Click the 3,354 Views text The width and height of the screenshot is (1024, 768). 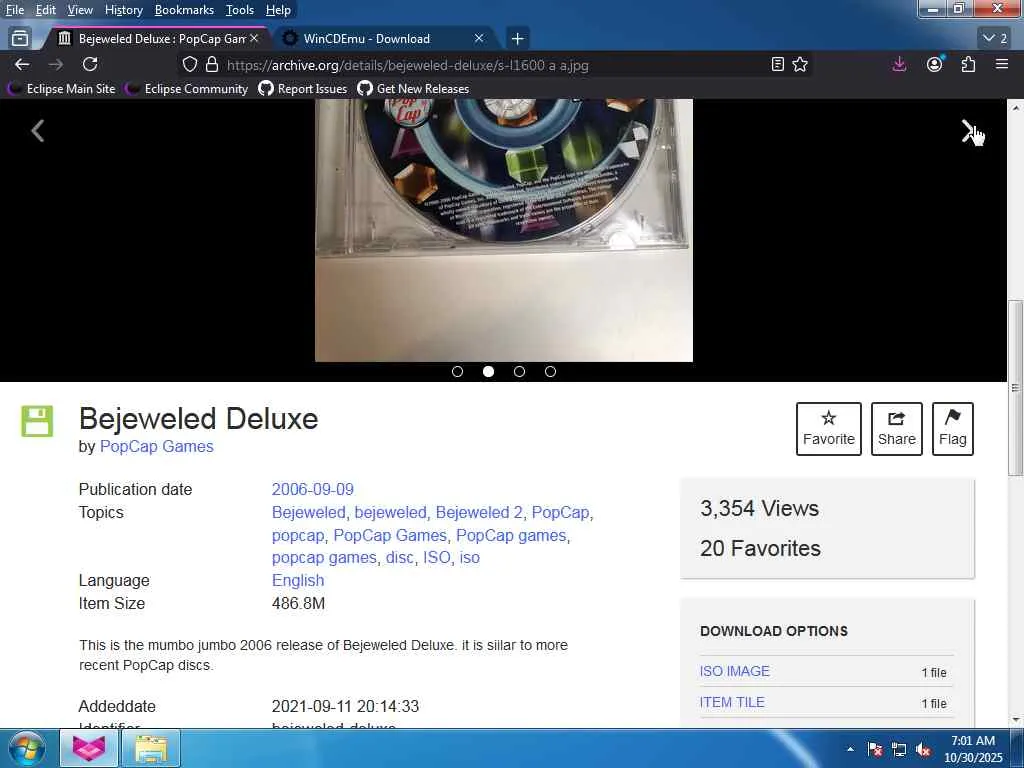[x=759, y=508]
